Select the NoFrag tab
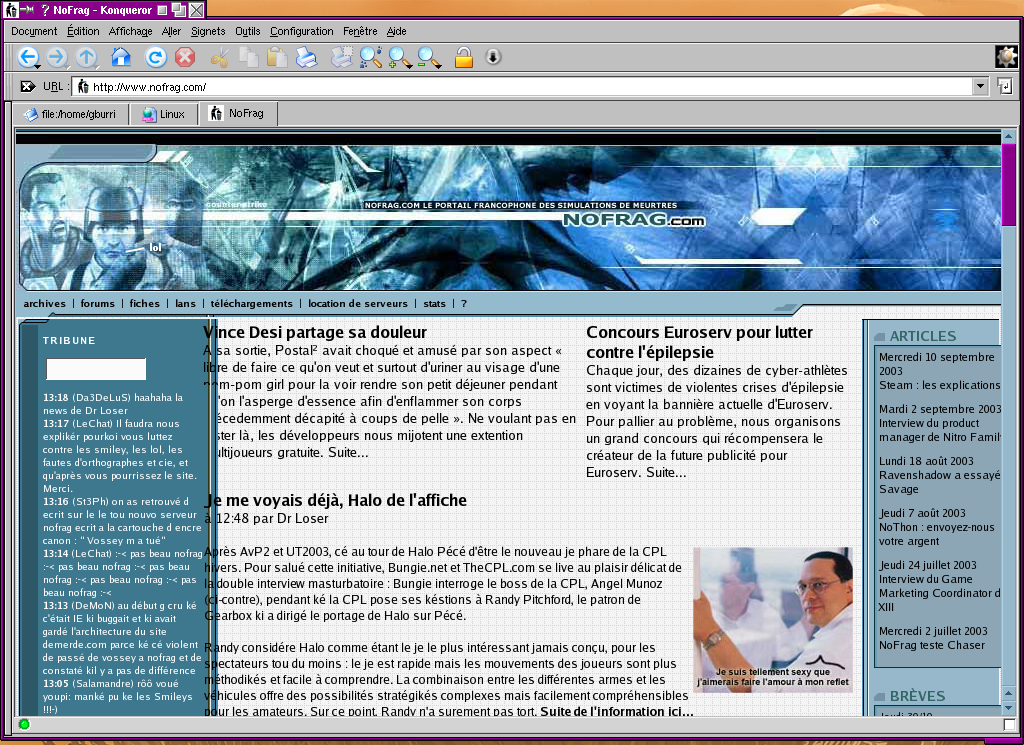 (x=238, y=114)
